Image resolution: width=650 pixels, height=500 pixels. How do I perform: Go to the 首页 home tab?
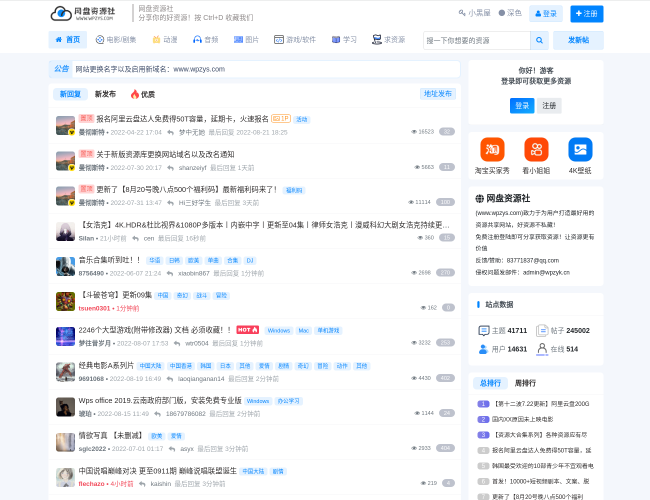tap(68, 40)
